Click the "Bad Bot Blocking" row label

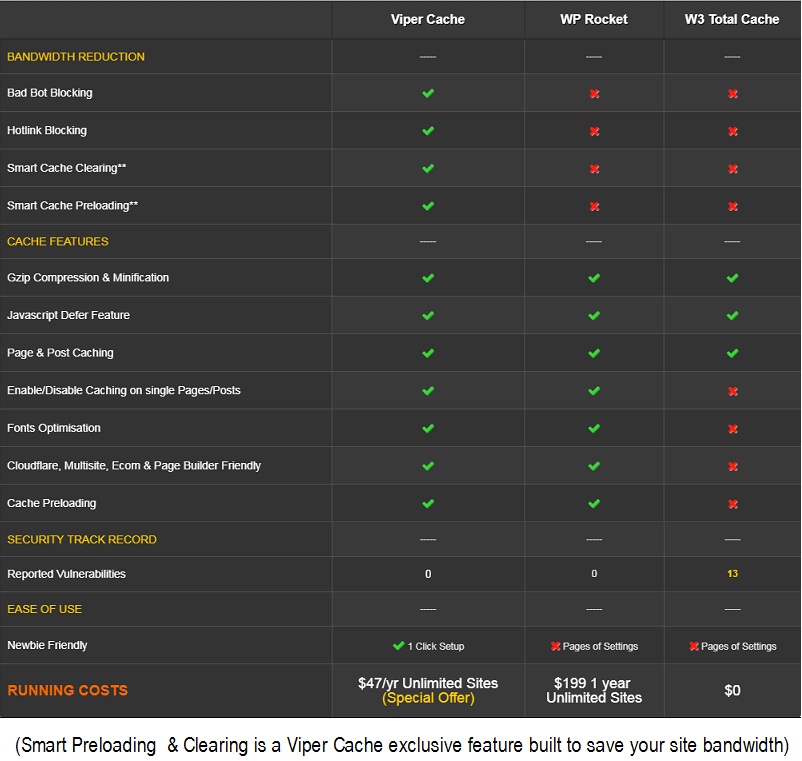(x=50, y=93)
